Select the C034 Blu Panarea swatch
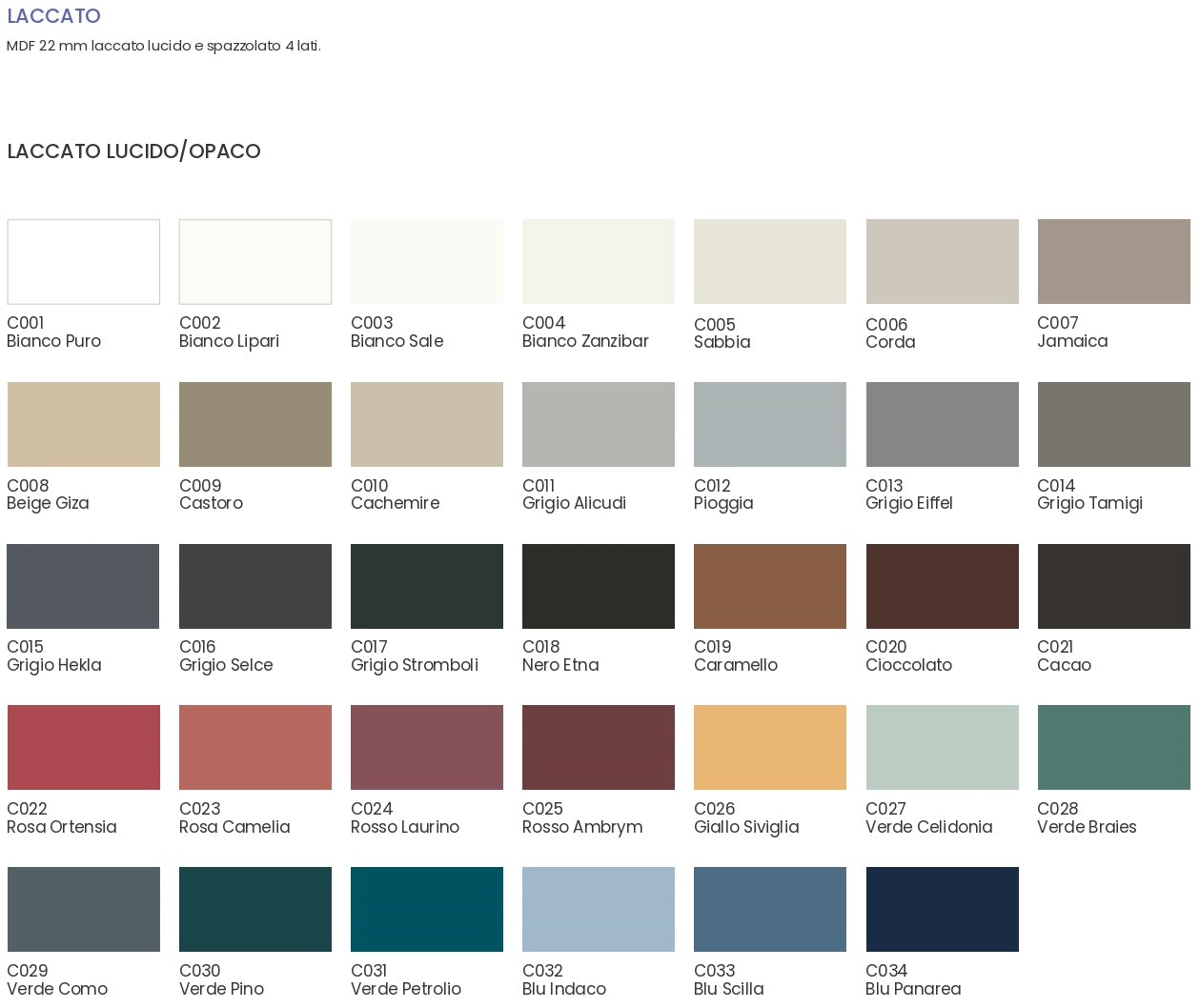 [942, 909]
